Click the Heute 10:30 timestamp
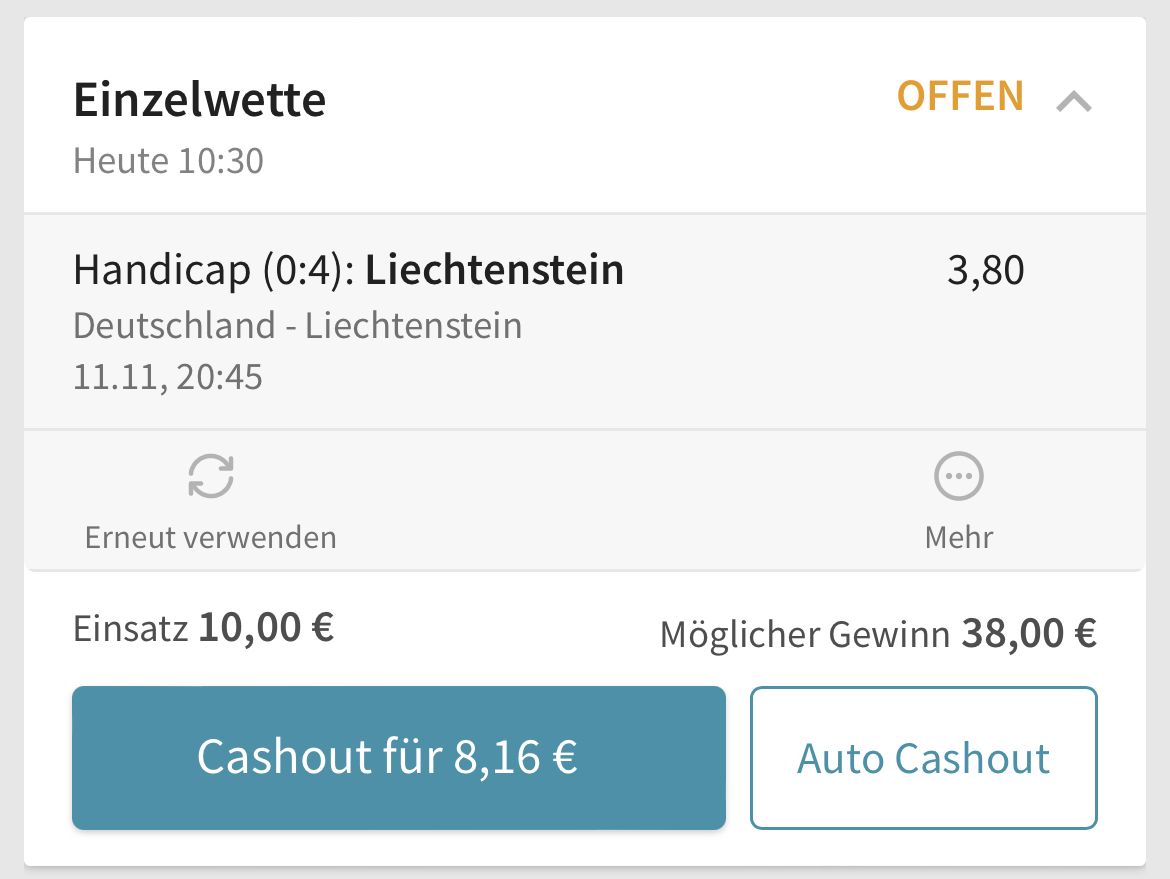Viewport: 1170px width, 879px height. 169,161
